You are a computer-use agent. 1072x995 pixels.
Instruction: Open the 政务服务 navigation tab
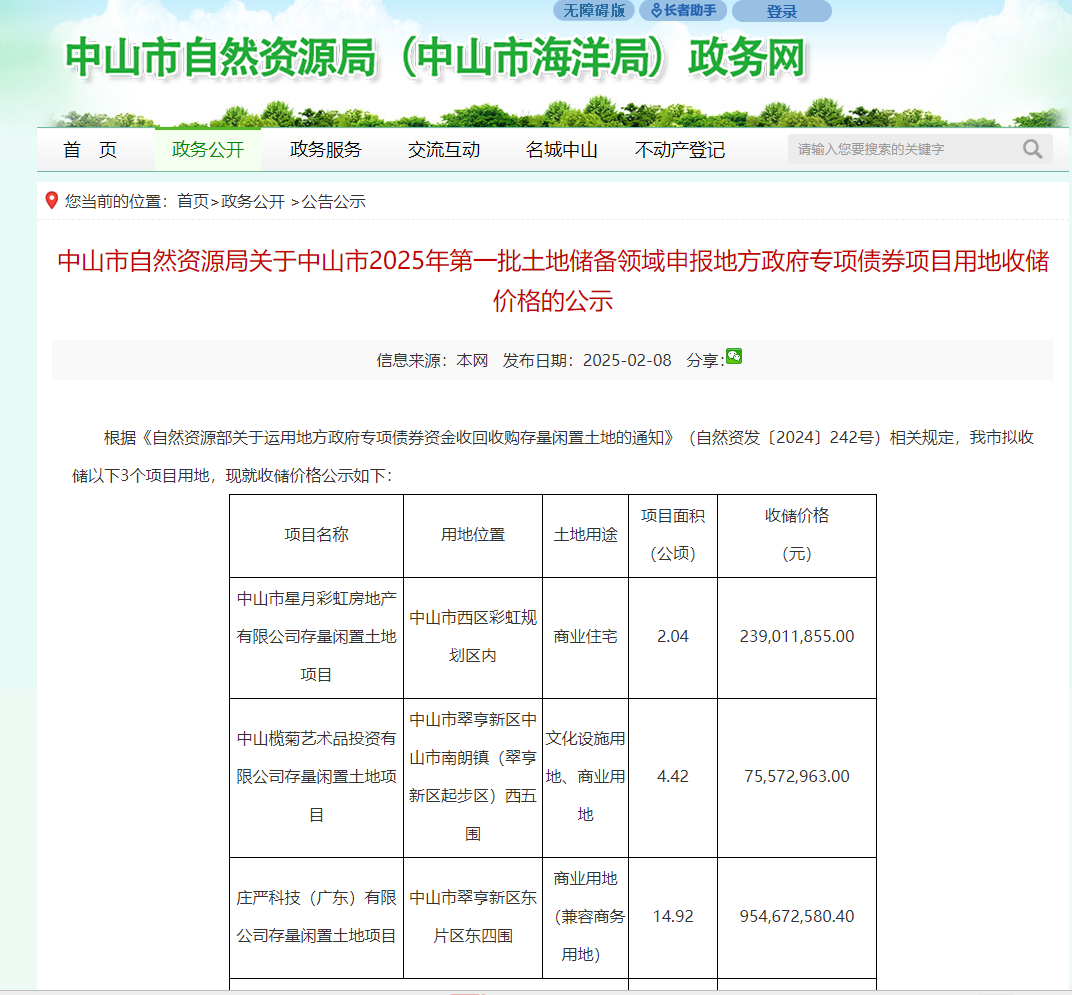tap(325, 149)
